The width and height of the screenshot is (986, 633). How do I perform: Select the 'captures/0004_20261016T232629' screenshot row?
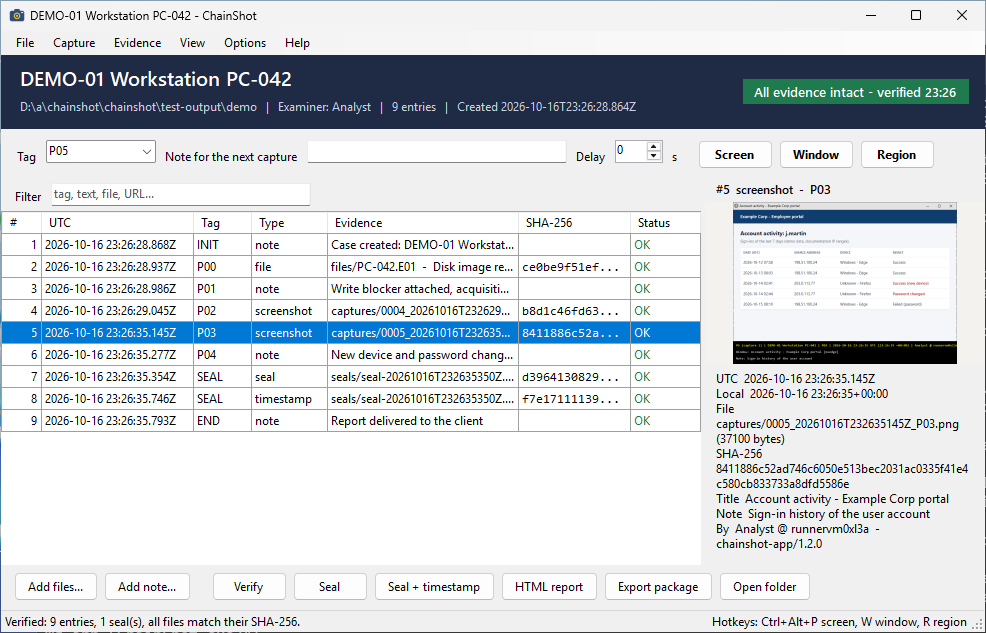click(351, 311)
